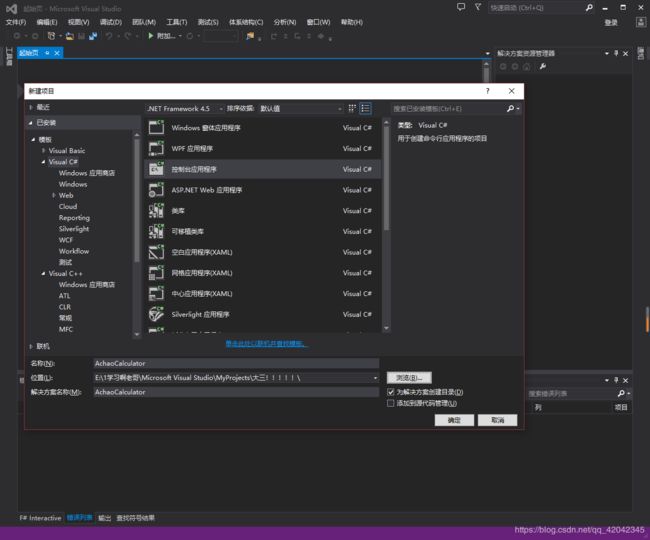Pin the Solution Explorer panel
This screenshot has width=650, height=540.
[x=616, y=53]
